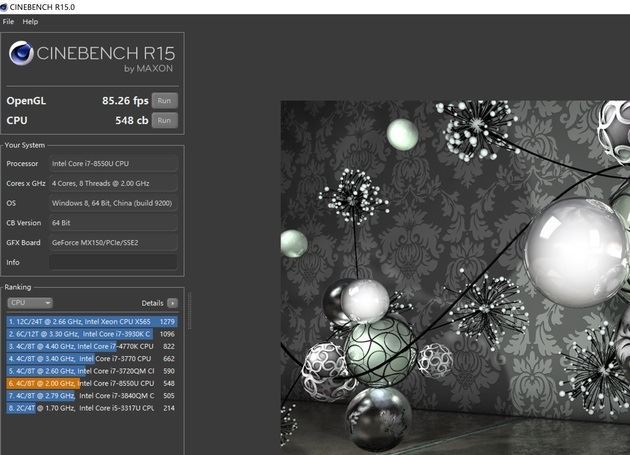The image size is (630, 455).
Task: Select ranking row 4 Core i7-3770
Action: coord(92,359)
